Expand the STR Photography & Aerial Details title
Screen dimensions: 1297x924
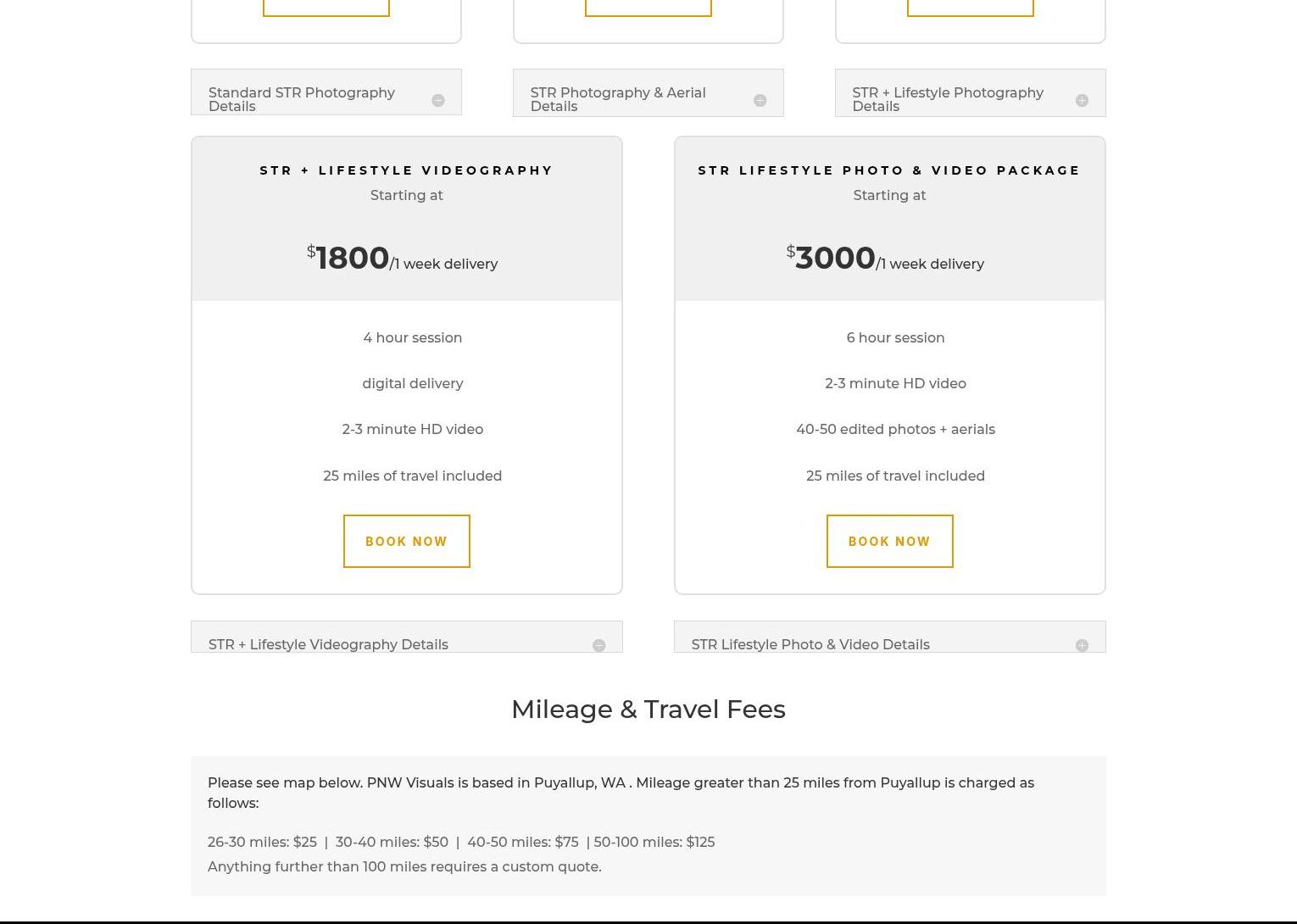pyautogui.click(x=618, y=99)
